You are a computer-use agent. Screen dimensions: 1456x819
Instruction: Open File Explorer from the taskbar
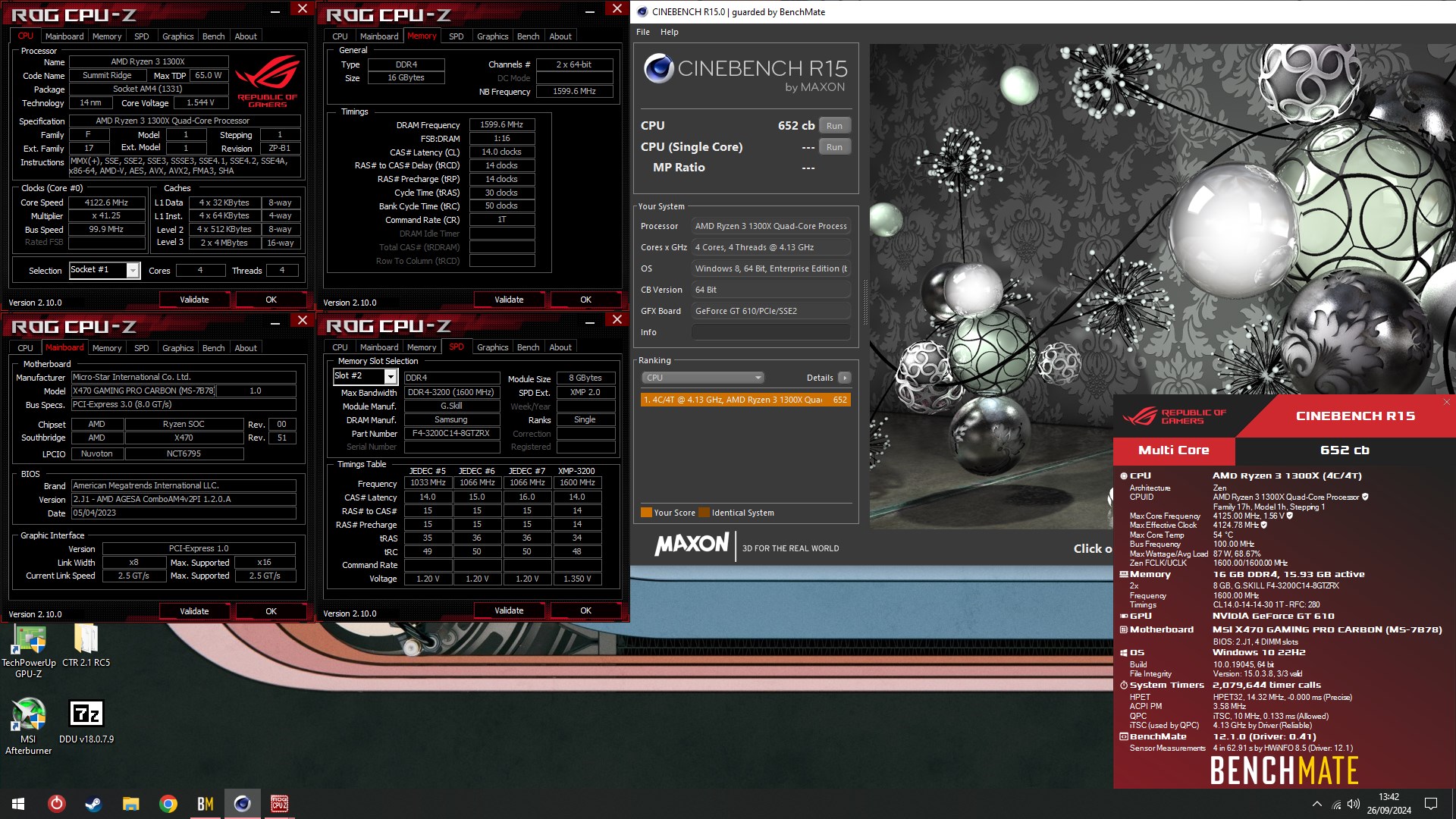click(130, 804)
